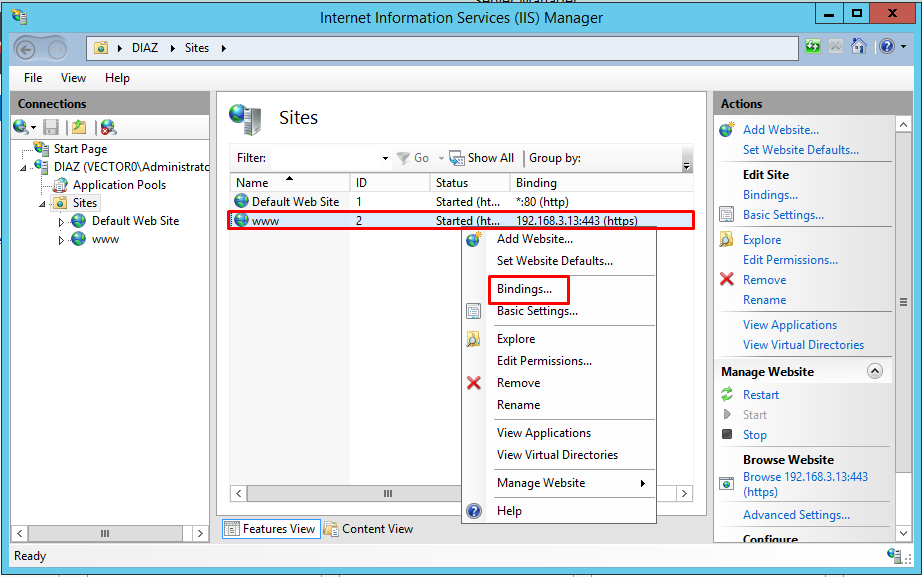This screenshot has width=922, height=577.
Task: Click the Stop icon in address toolbar
Action: tap(836, 46)
